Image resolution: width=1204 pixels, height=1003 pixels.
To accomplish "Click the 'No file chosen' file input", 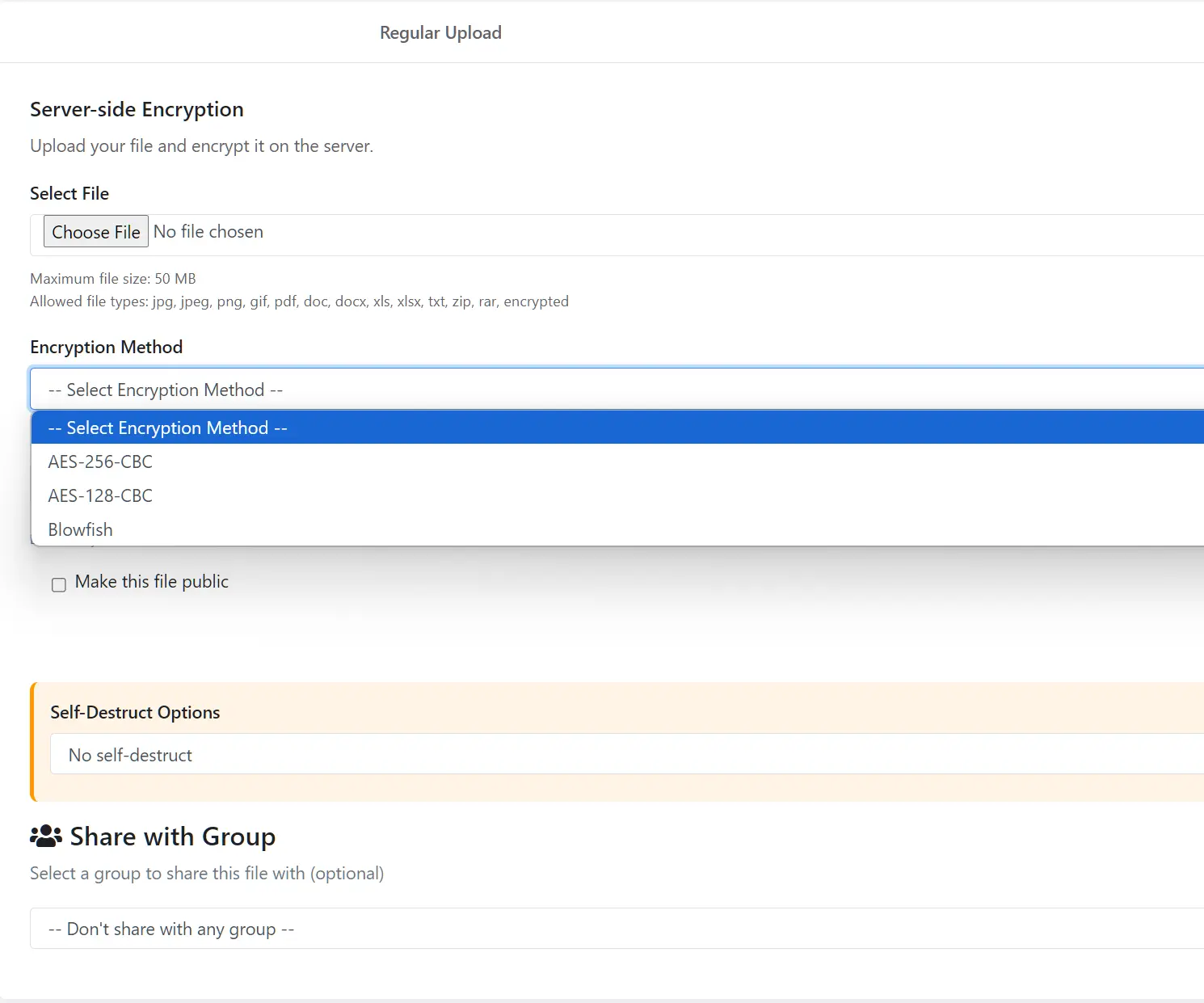I will pyautogui.click(x=208, y=232).
